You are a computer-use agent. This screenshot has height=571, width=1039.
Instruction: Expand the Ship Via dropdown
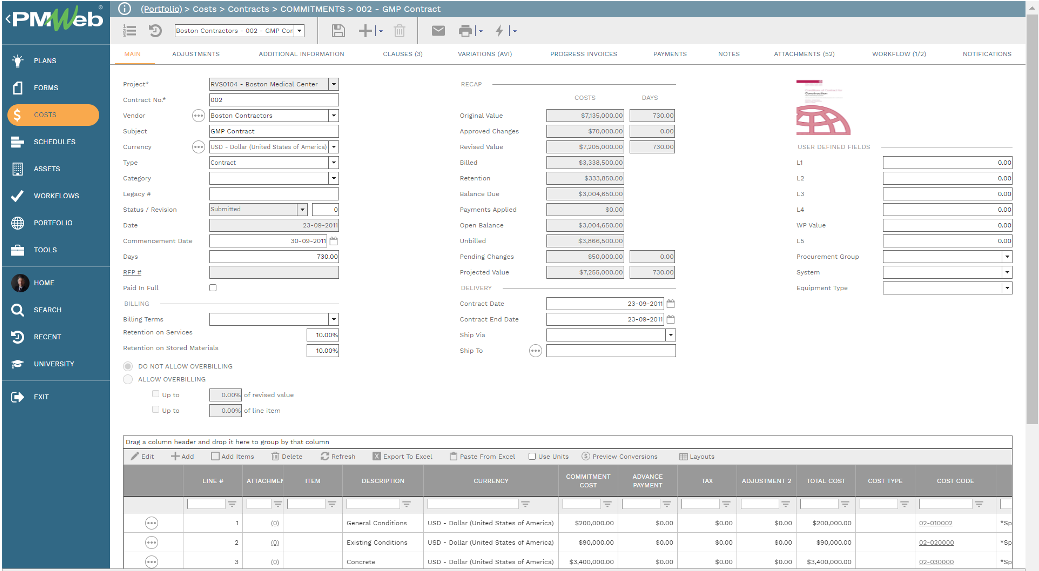coord(671,335)
